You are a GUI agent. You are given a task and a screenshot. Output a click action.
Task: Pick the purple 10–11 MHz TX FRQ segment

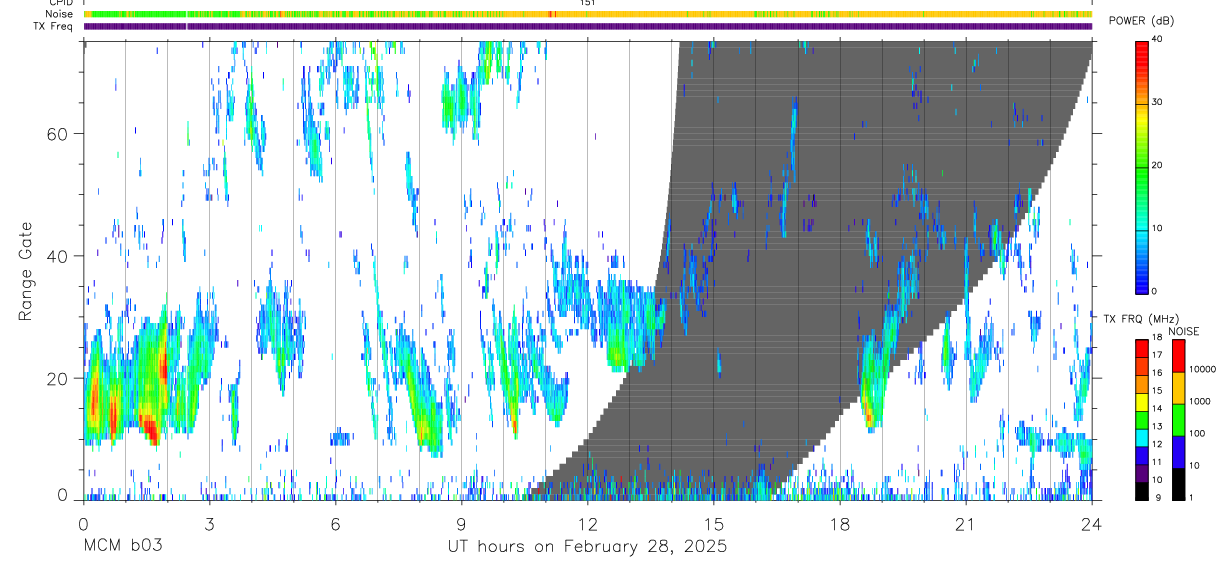point(1142,472)
